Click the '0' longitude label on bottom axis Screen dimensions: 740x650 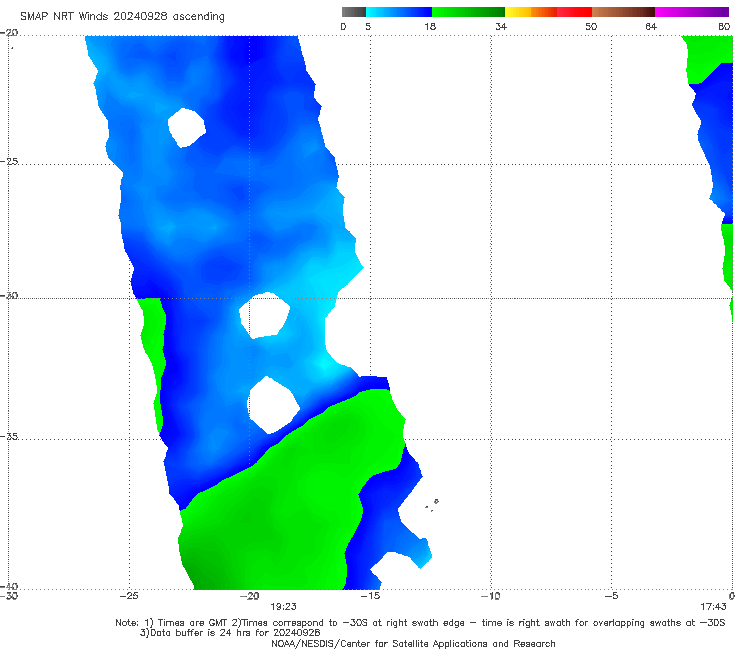pos(732,596)
